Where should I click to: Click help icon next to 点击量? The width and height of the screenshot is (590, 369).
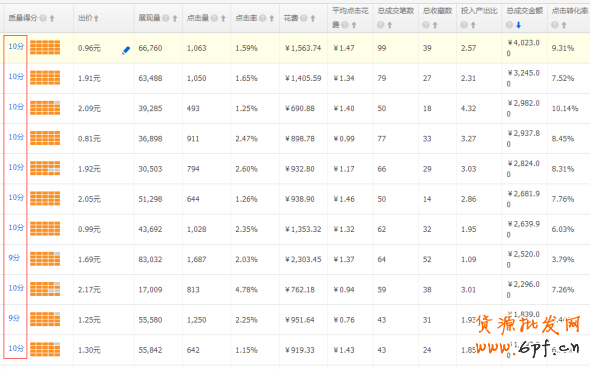point(214,18)
